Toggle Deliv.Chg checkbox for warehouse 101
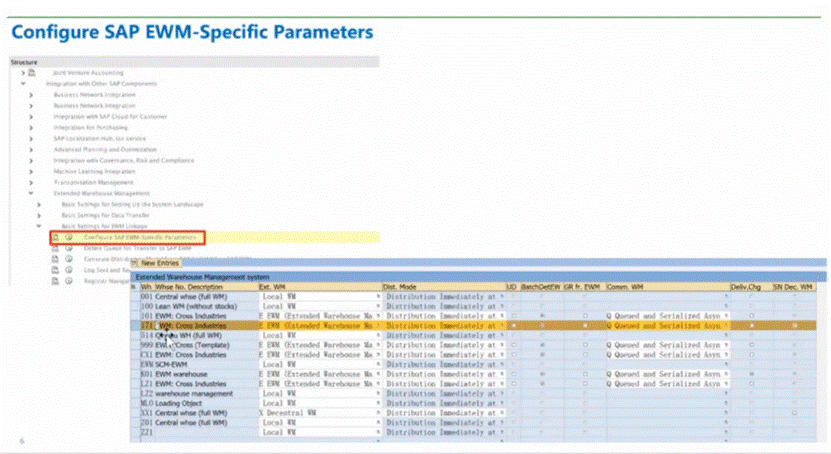 click(752, 316)
